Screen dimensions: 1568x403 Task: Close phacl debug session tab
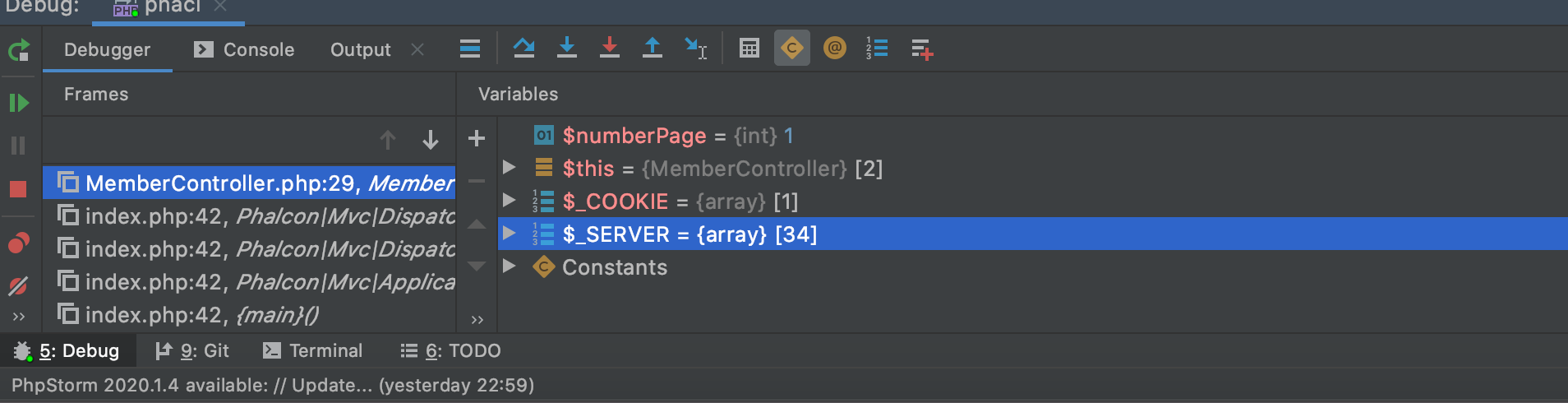coord(220,7)
